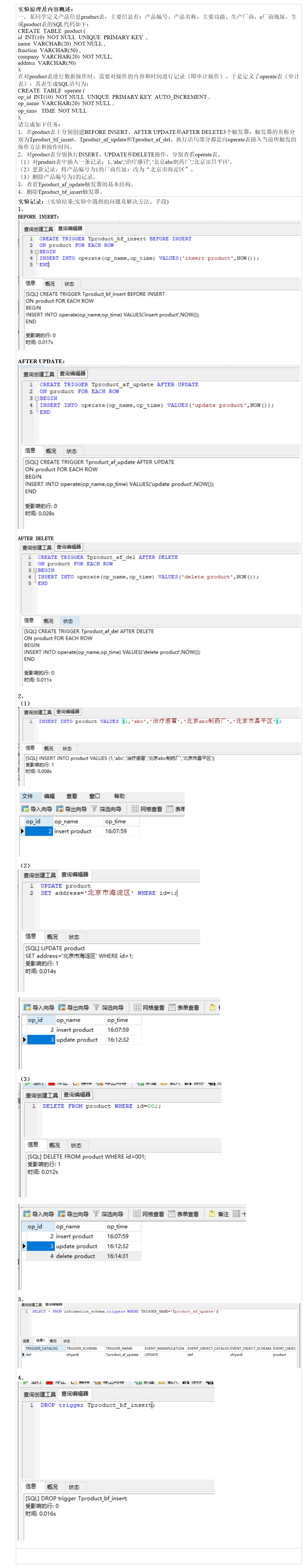Open the 文件 menu

click(x=27, y=796)
